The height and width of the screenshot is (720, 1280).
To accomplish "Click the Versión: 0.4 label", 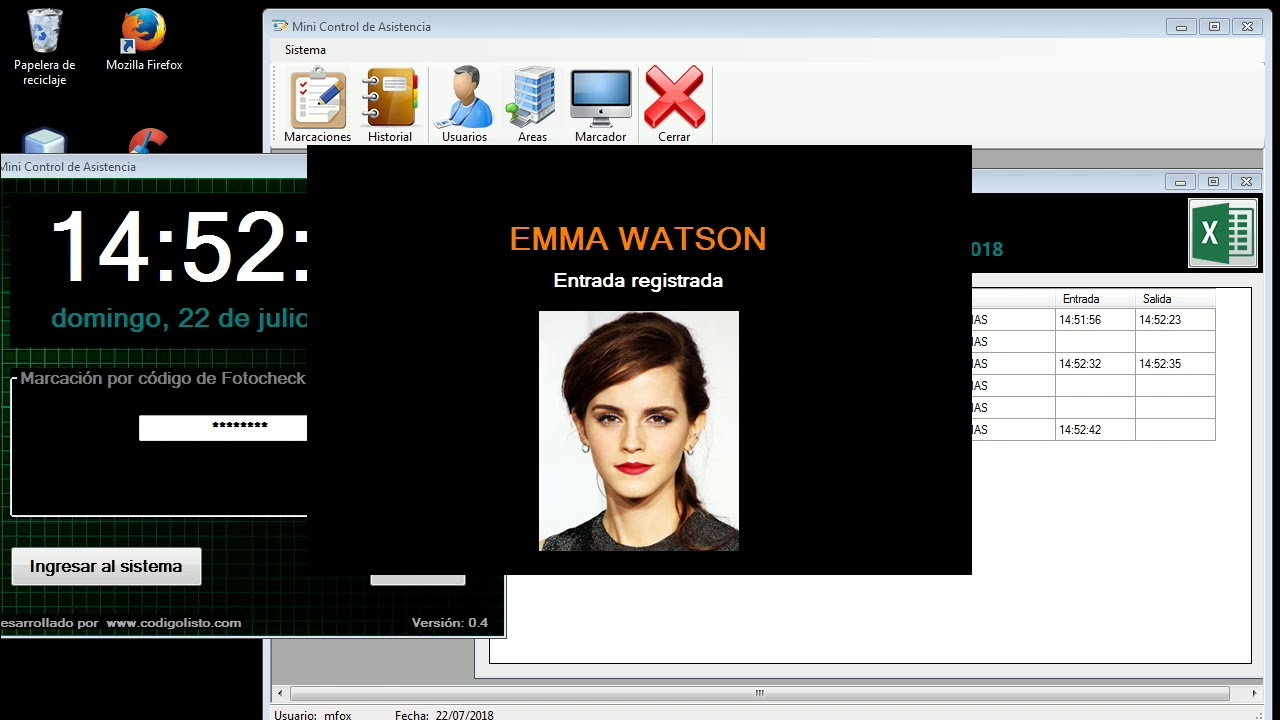I will pos(450,623).
